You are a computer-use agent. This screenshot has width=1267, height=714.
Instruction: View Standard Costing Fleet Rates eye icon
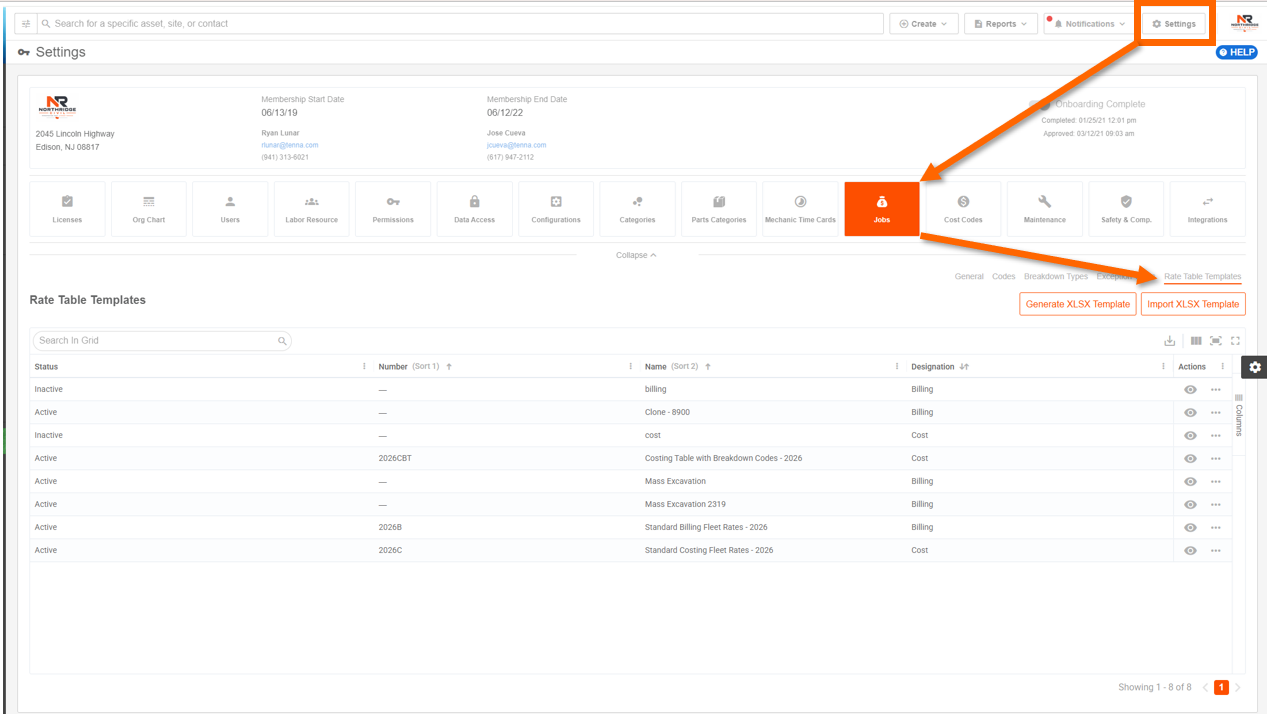pyautogui.click(x=1190, y=551)
